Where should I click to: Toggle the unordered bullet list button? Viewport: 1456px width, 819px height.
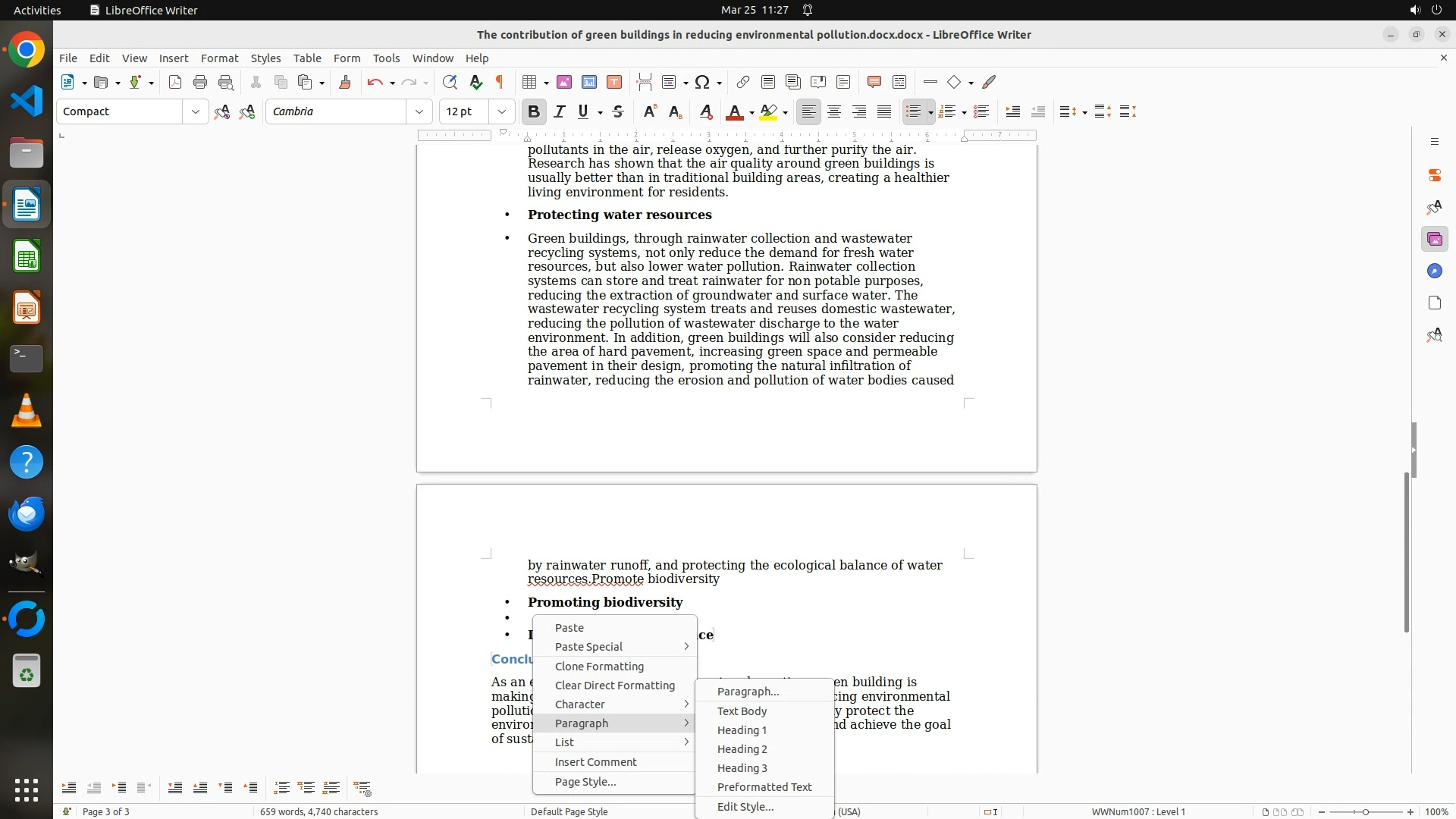tap(913, 112)
